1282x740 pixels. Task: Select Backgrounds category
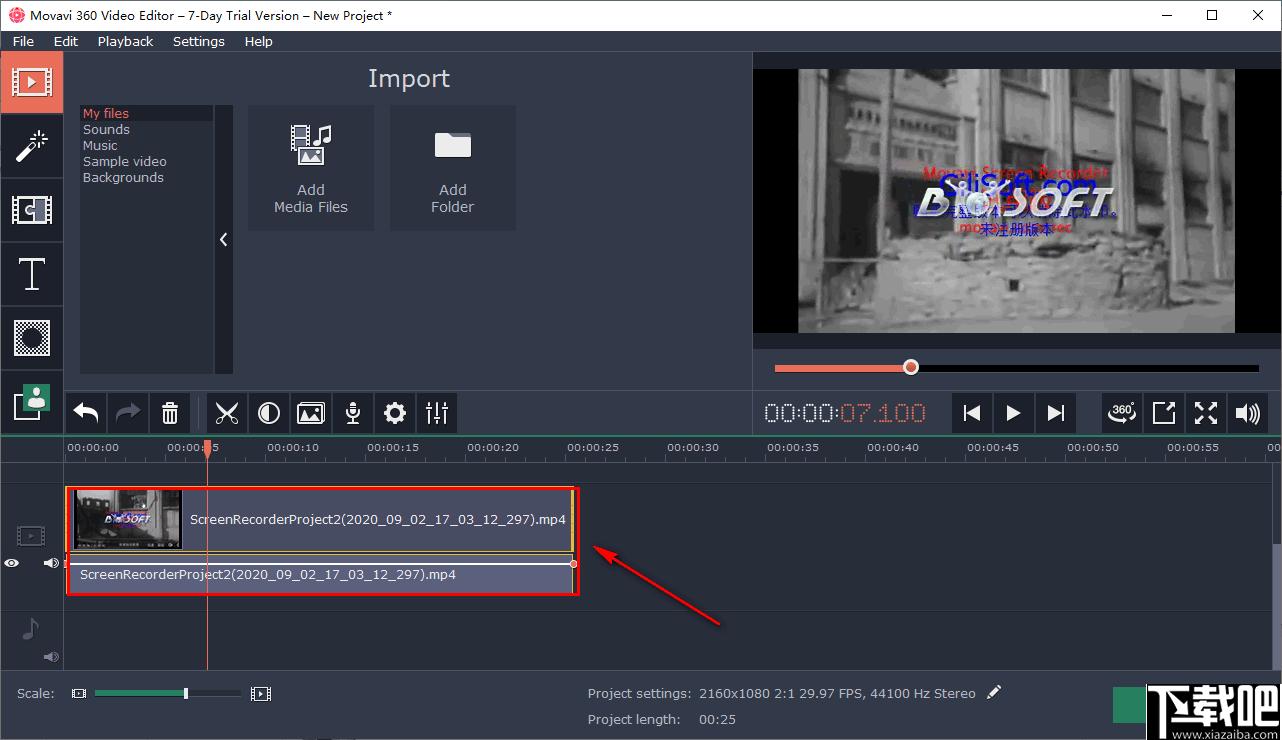[146, 177]
